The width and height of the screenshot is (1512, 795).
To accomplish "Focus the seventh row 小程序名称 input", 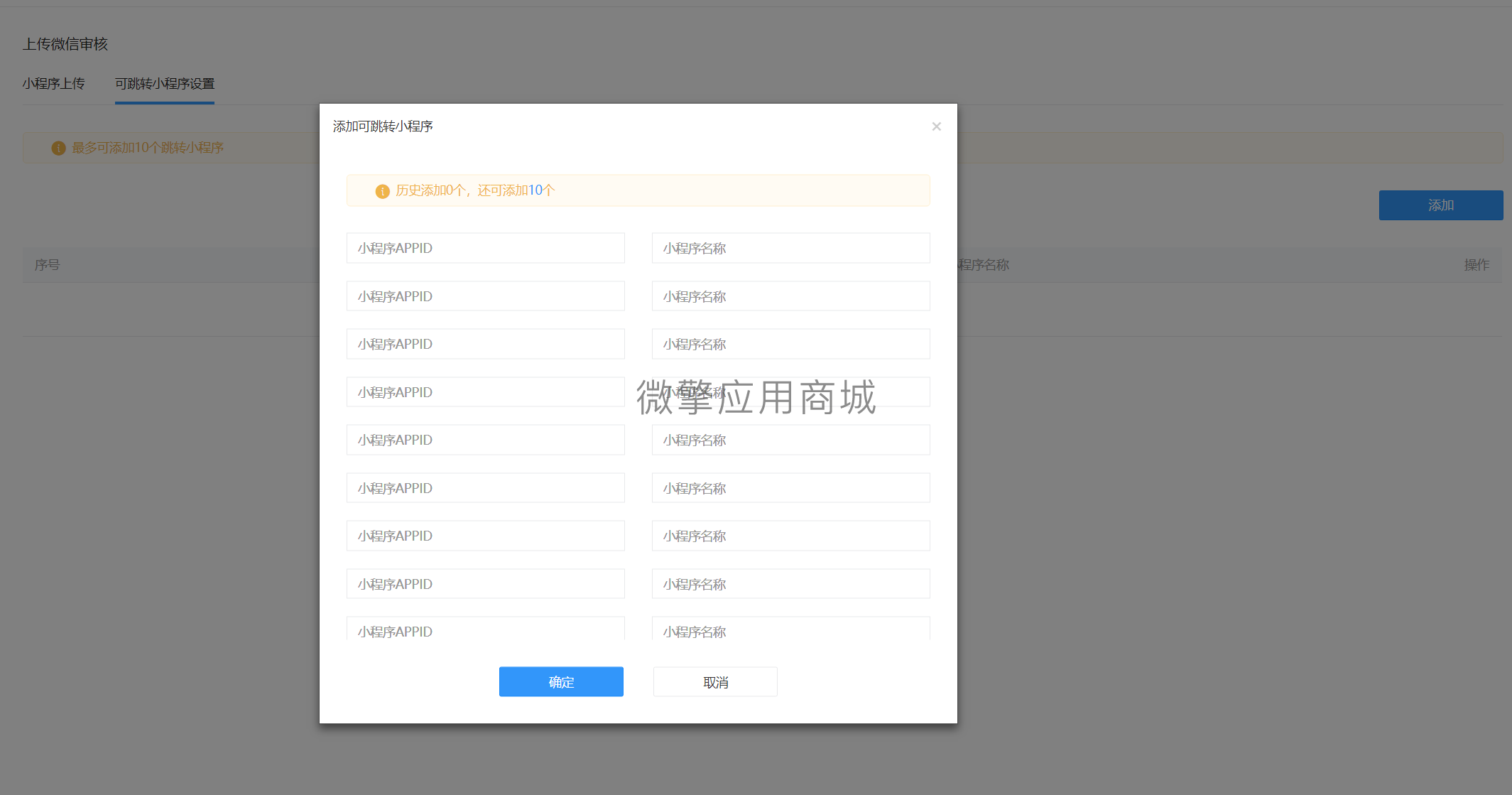I will (791, 536).
